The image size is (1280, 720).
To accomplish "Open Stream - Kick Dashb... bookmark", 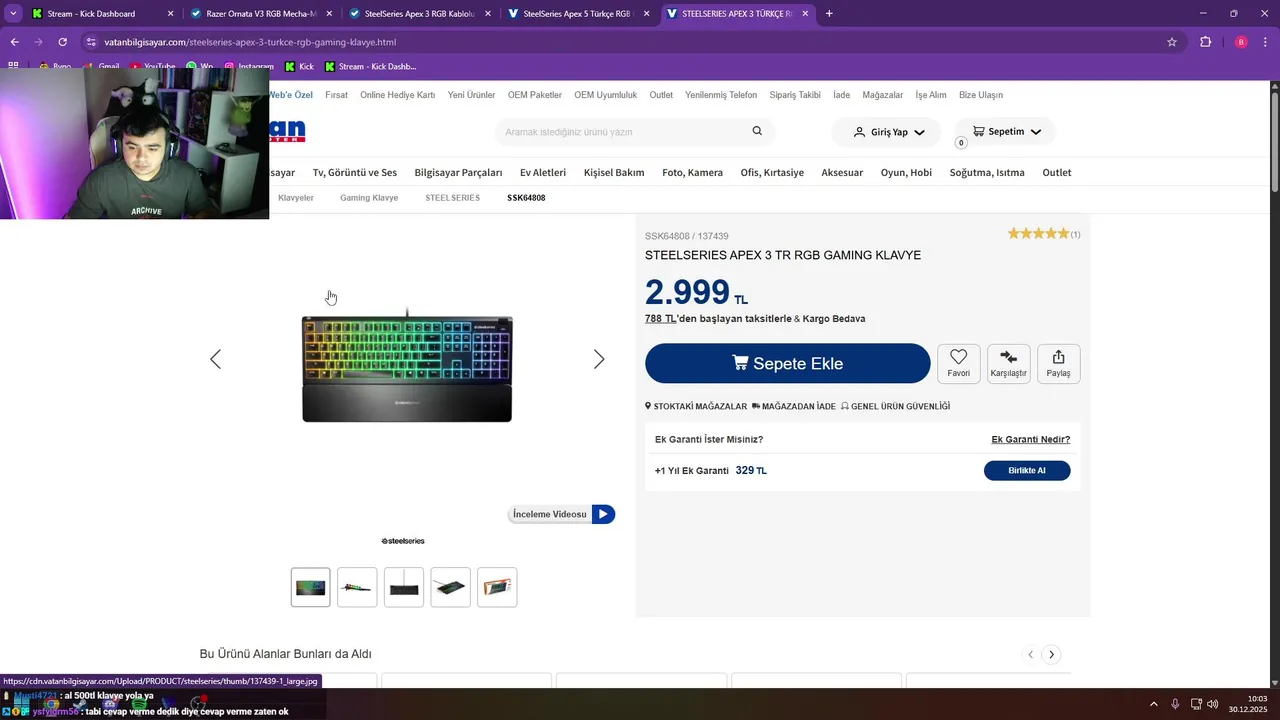I will pos(369,66).
